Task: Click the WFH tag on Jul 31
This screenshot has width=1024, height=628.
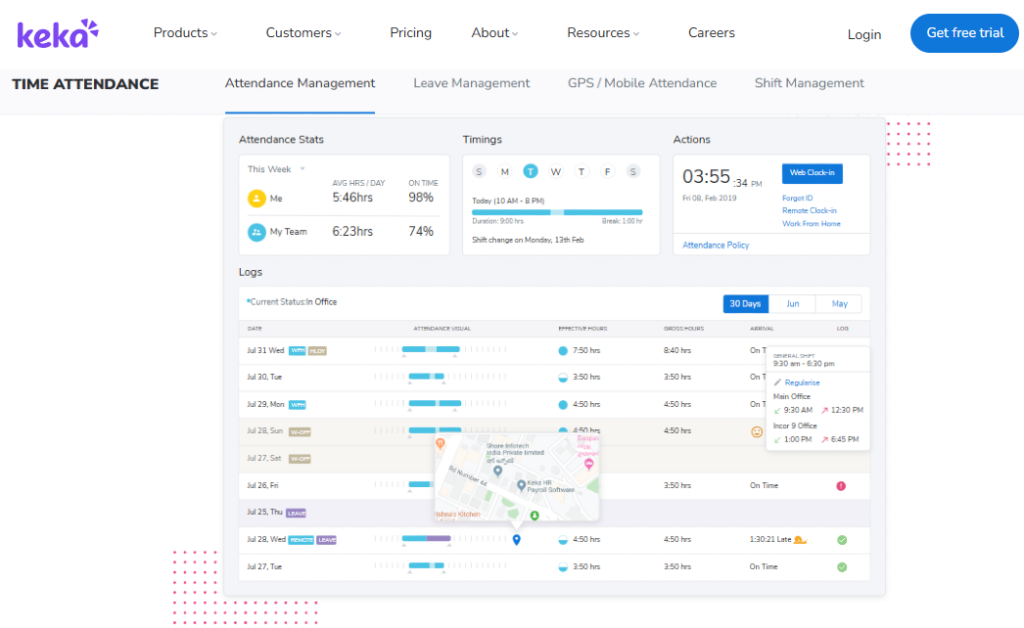Action: (x=297, y=351)
